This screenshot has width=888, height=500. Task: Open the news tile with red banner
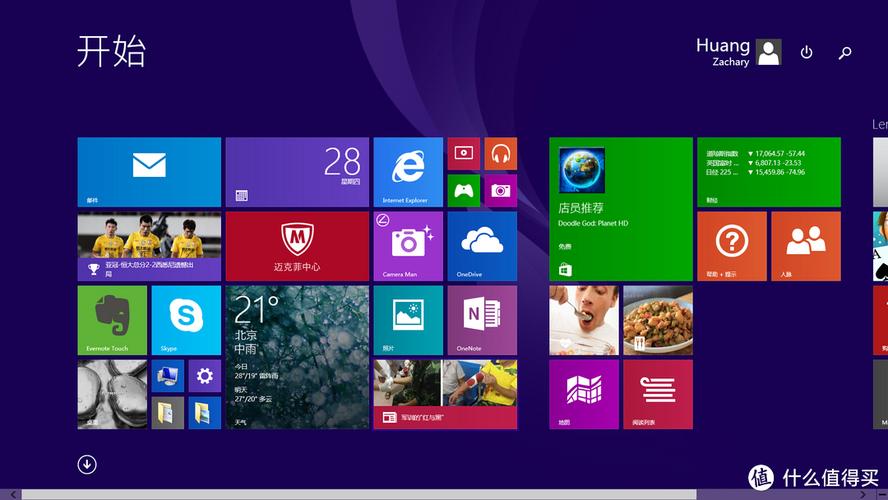pyautogui.click(x=445, y=395)
